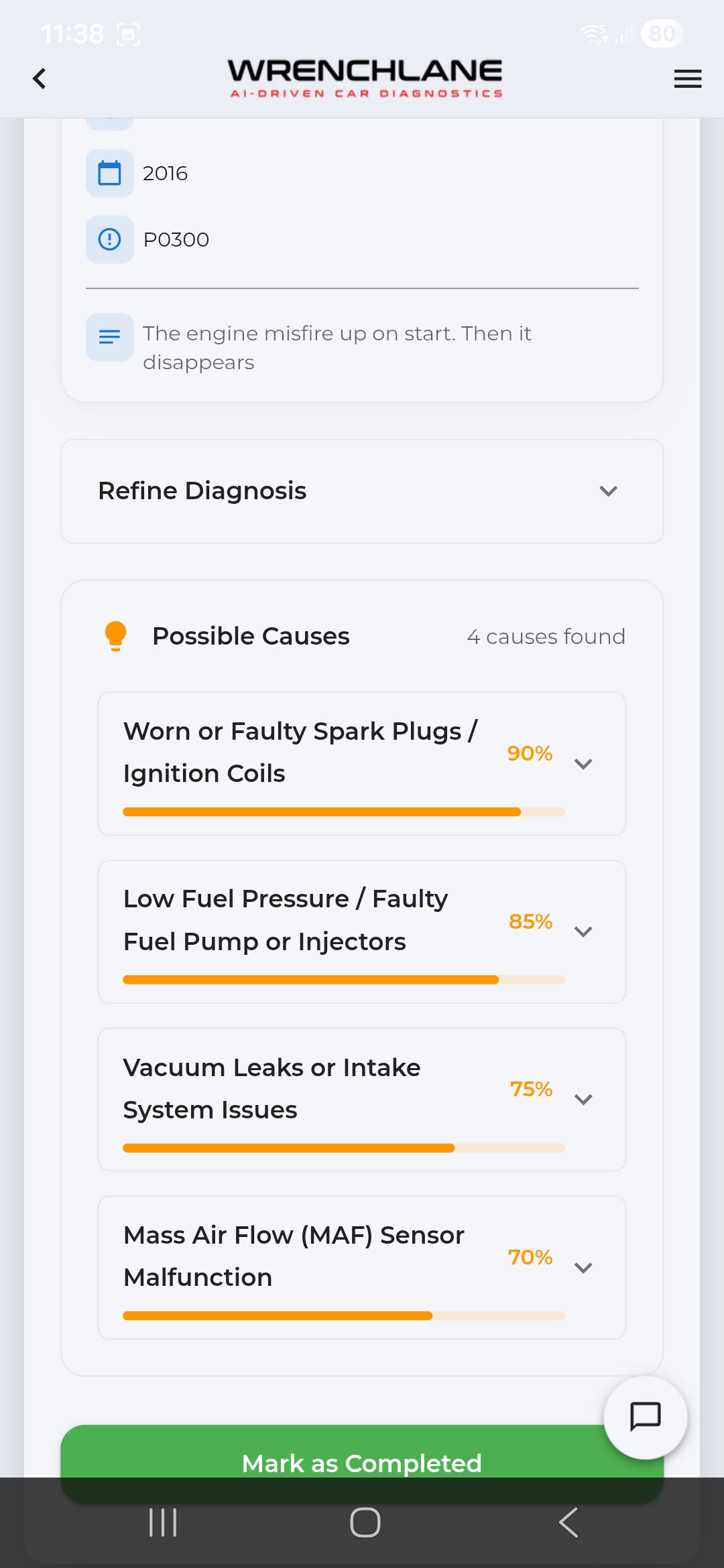
Task: Tap the Wrenchlane logo
Action: (x=365, y=78)
